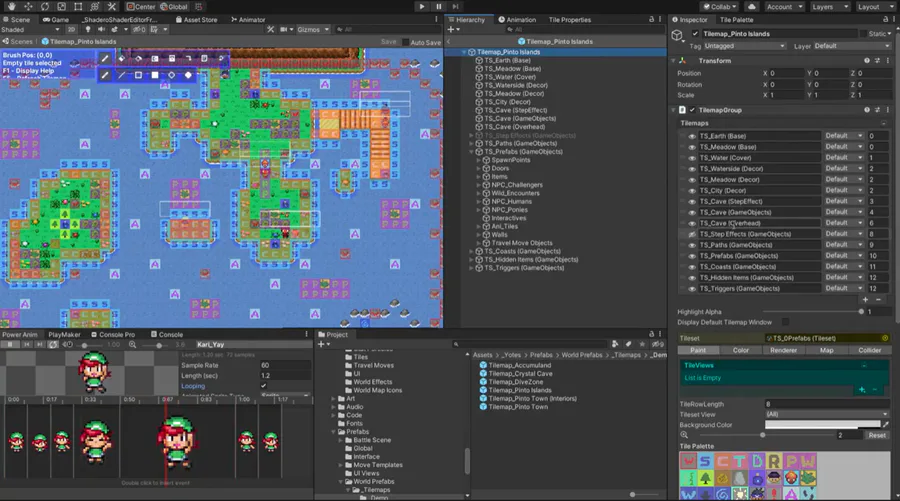Toggle visibility of TS_Earth (Base) tilemap
The image size is (900, 501).
pos(692,136)
